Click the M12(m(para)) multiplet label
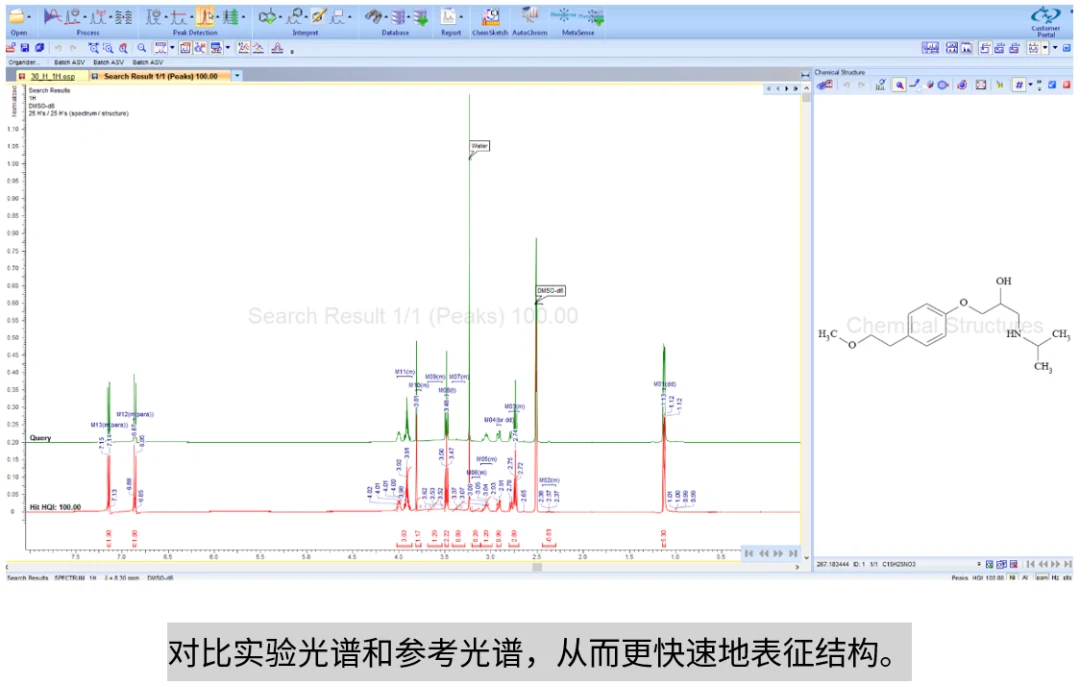Viewport: 1080px width, 685px height. (x=135, y=414)
